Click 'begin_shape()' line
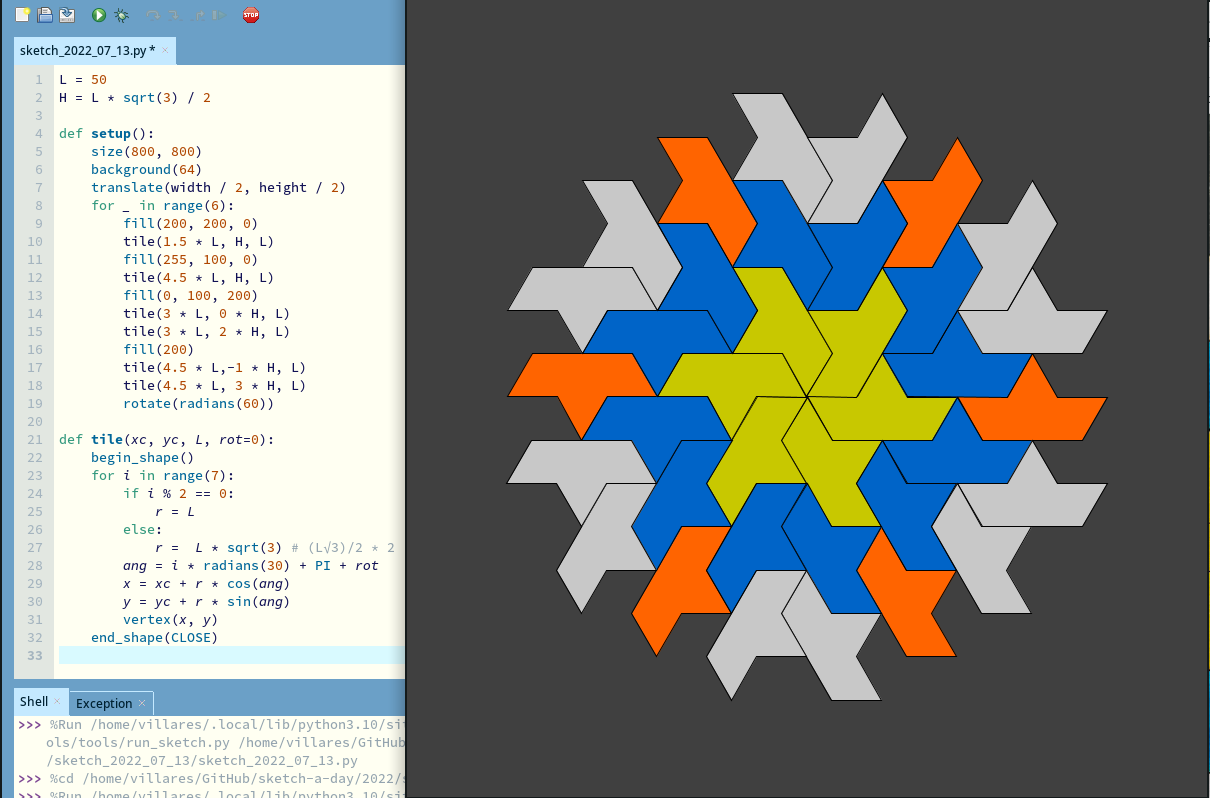1210x798 pixels. point(143,457)
